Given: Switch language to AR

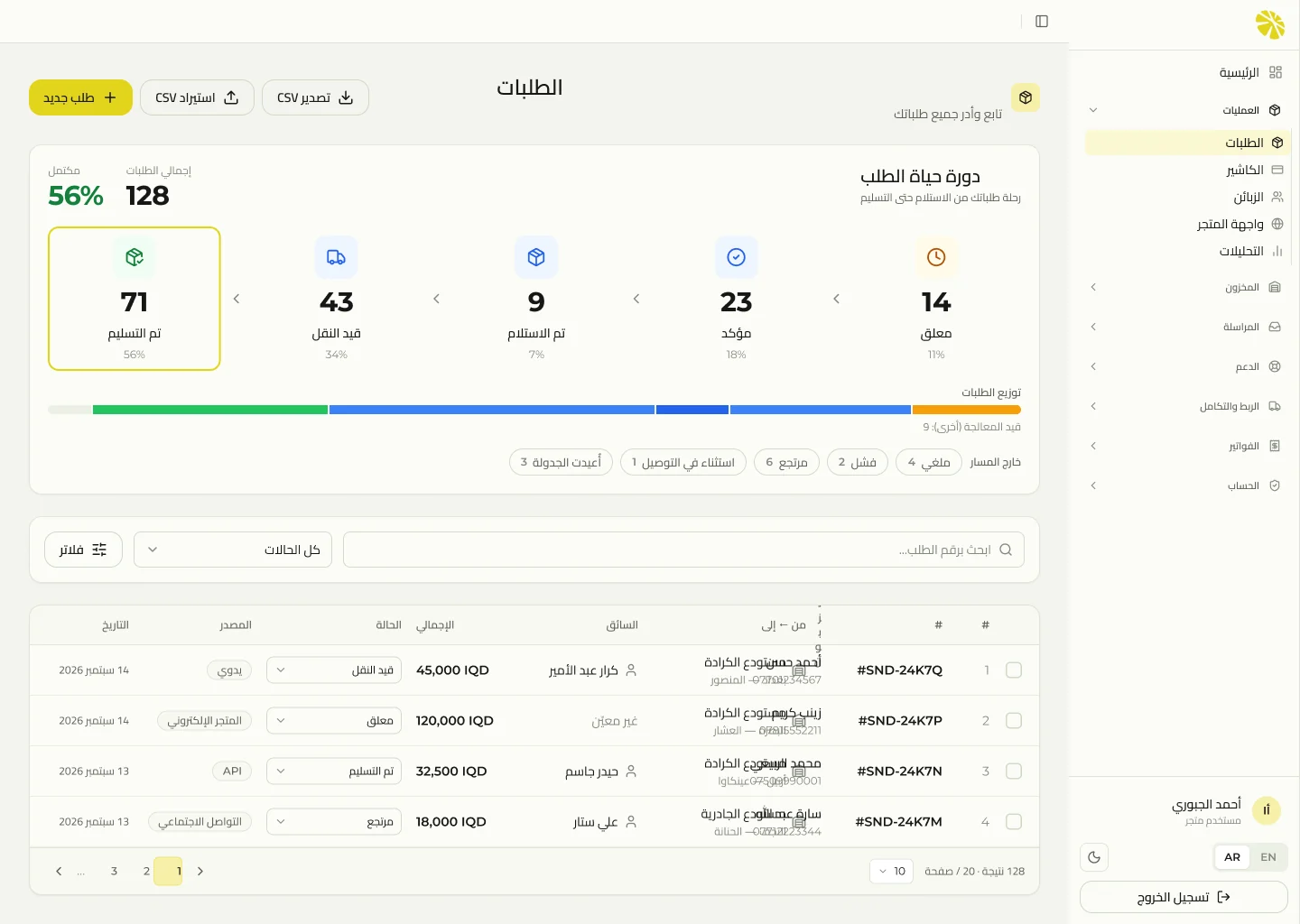Looking at the screenshot, I should pyautogui.click(x=1232, y=857).
